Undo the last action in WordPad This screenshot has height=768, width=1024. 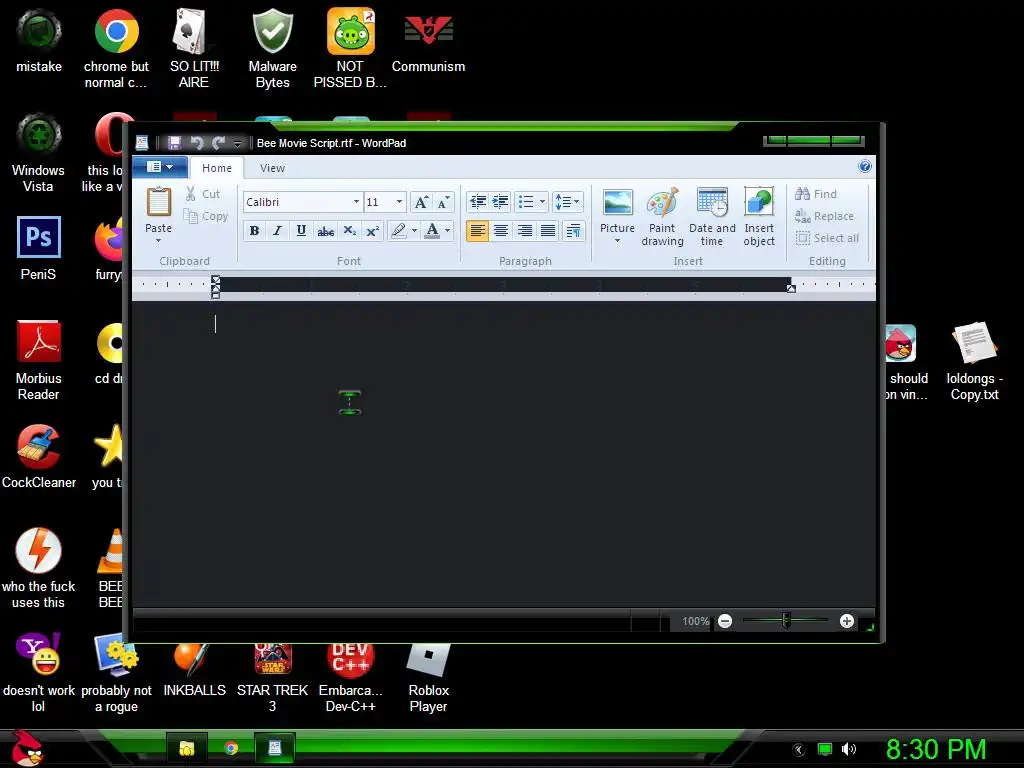click(x=197, y=143)
